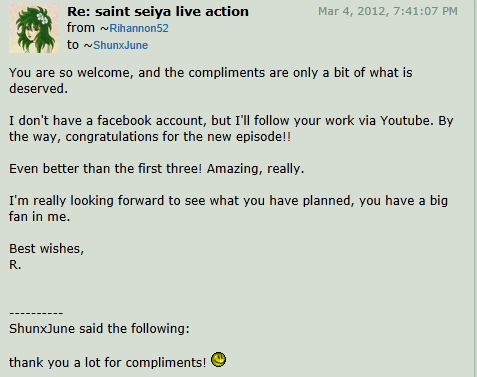
Task: Click the yellow smiley emoticon
Action: tap(219, 360)
